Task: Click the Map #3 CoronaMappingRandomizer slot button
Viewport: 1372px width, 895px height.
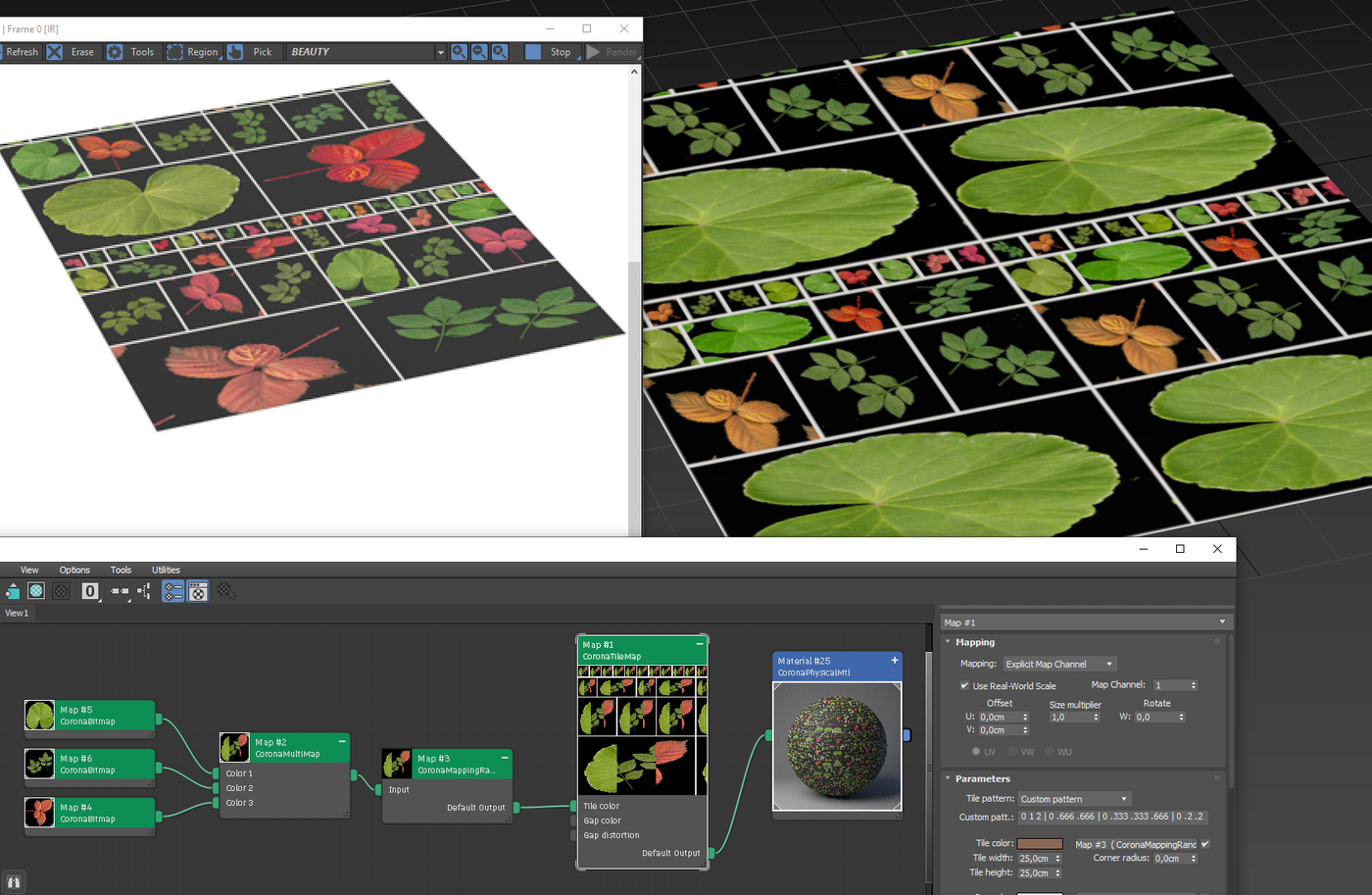Action: 1135,844
